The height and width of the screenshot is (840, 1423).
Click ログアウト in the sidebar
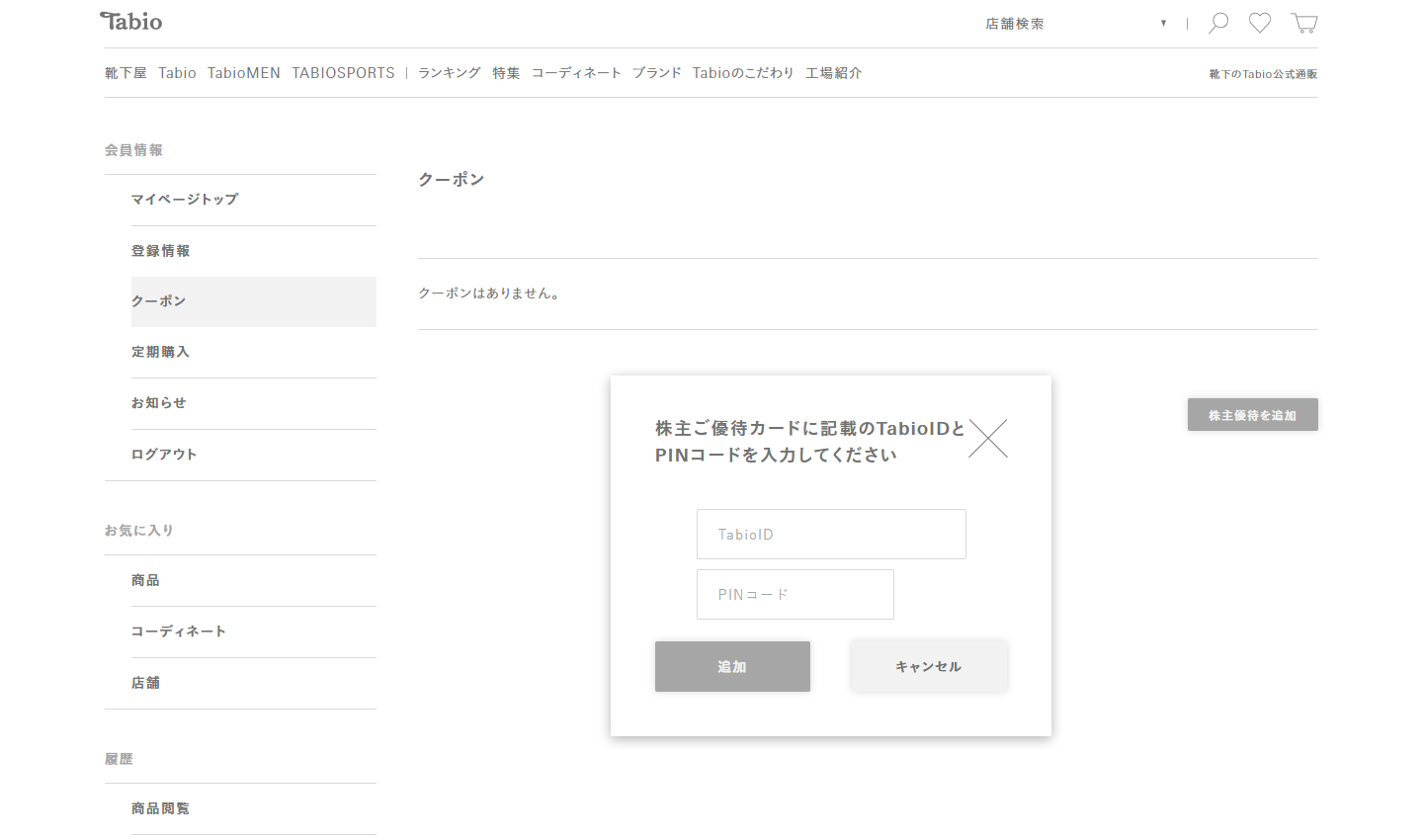[x=254, y=455]
